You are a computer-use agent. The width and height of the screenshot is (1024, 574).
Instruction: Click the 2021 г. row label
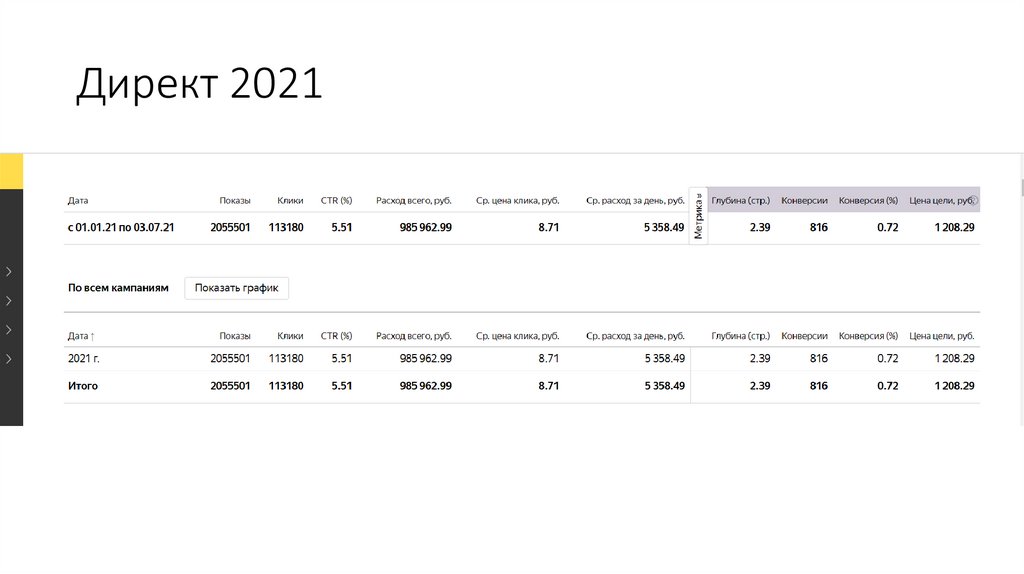[84, 359]
